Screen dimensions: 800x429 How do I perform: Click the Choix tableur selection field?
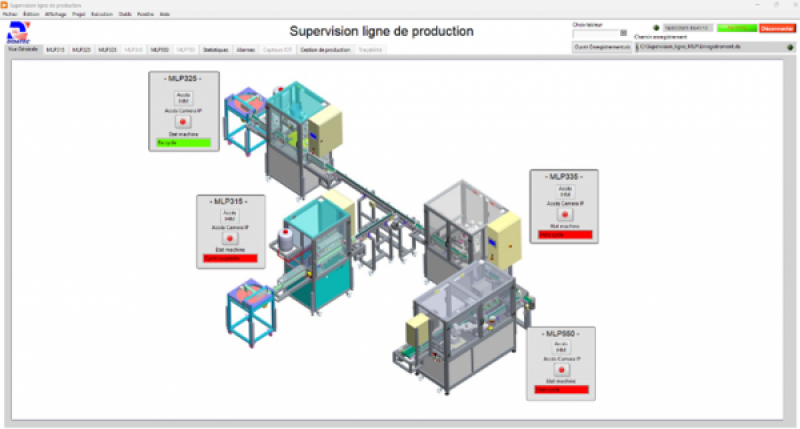click(595, 33)
